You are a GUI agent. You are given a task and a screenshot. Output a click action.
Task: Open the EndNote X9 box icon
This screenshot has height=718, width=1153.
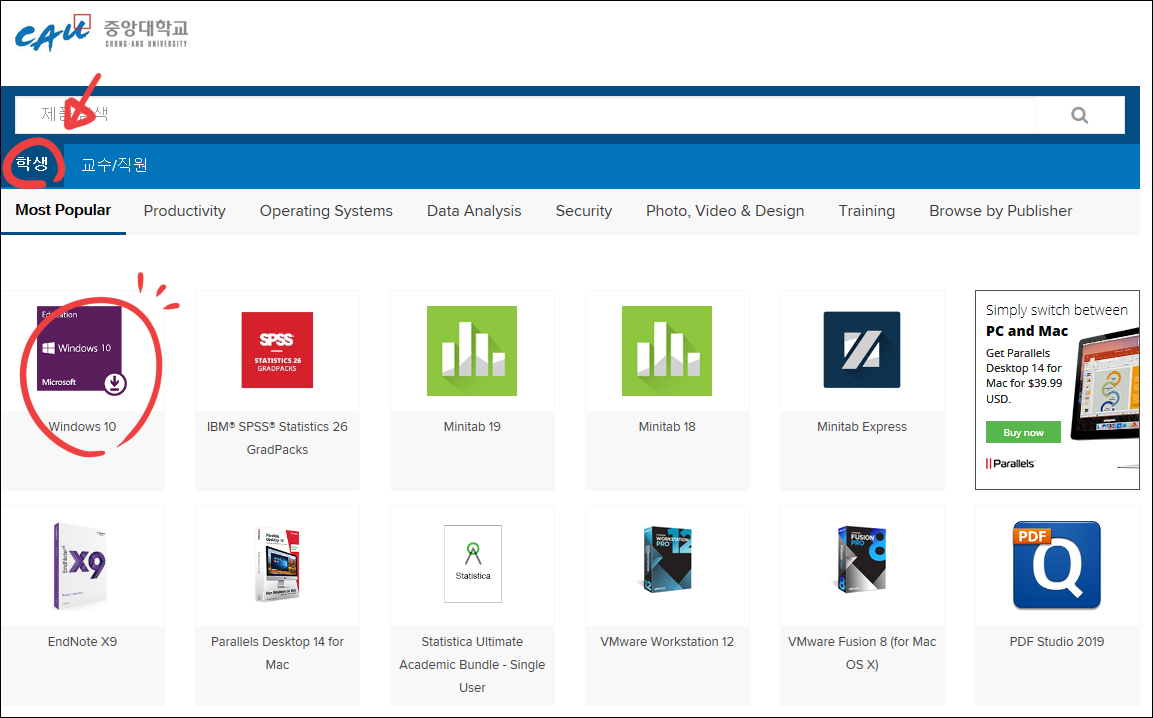(81, 566)
